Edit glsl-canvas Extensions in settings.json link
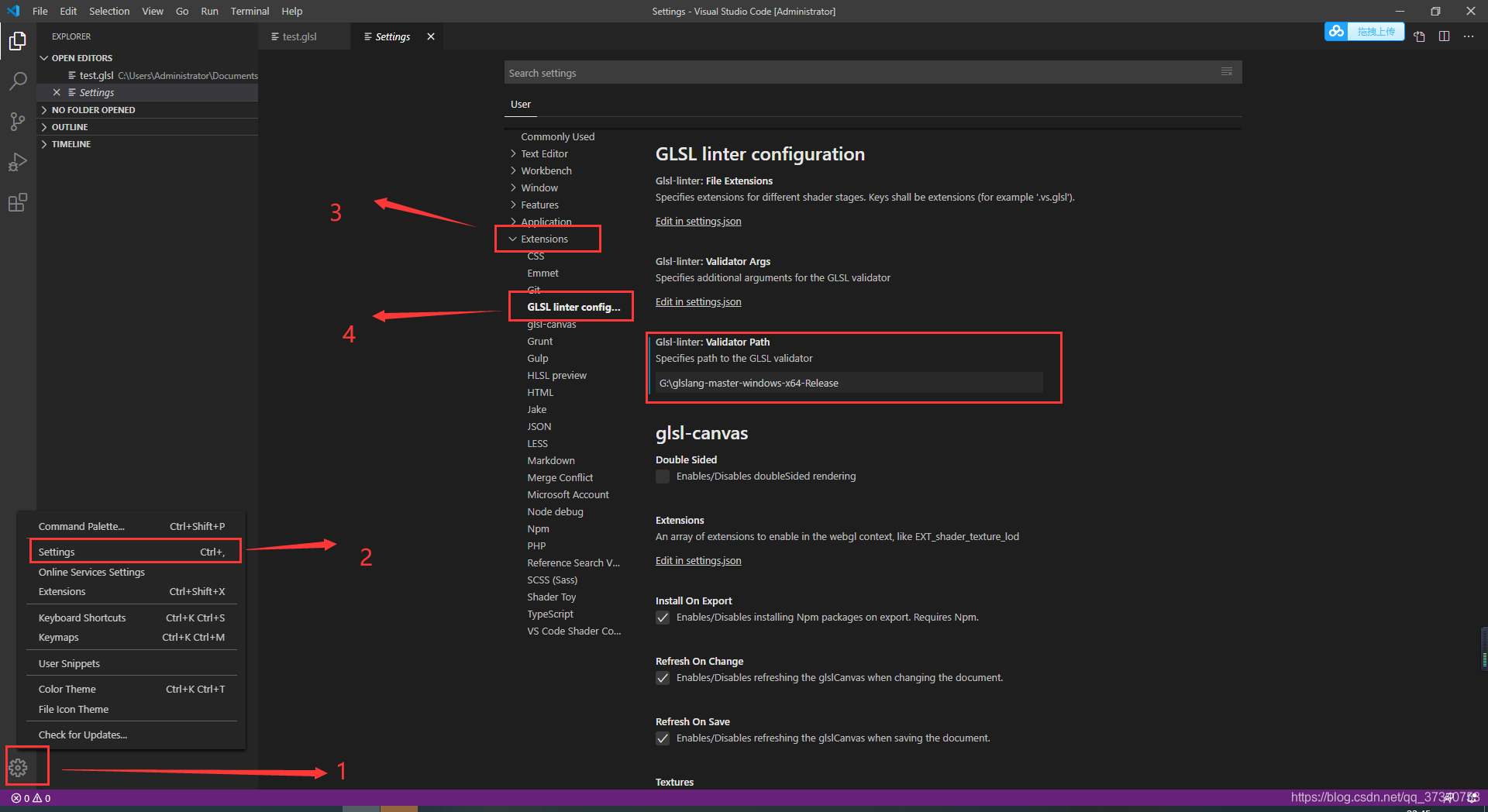The width and height of the screenshot is (1488, 812). [x=698, y=561]
